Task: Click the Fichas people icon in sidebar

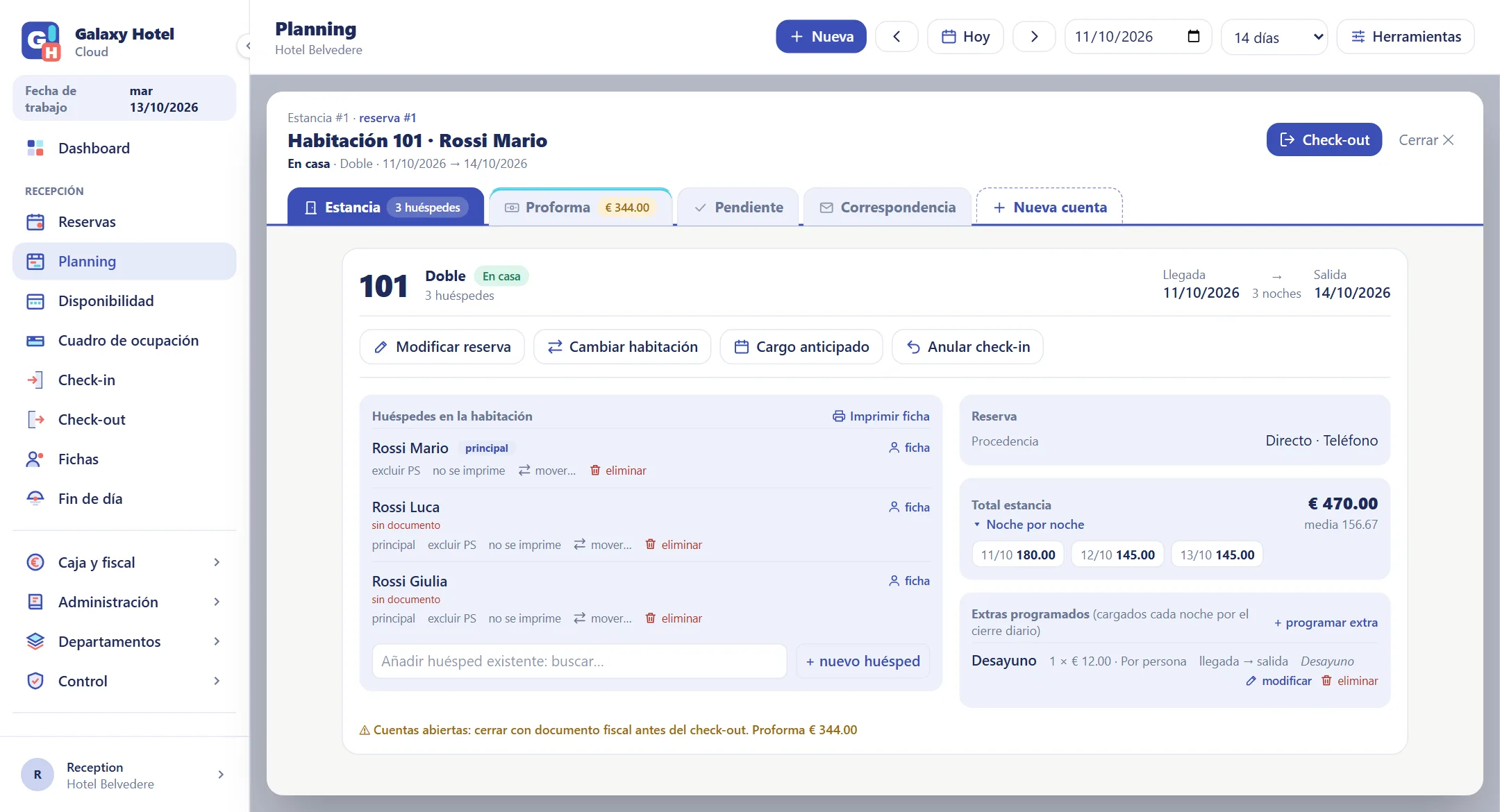Action: 35,459
